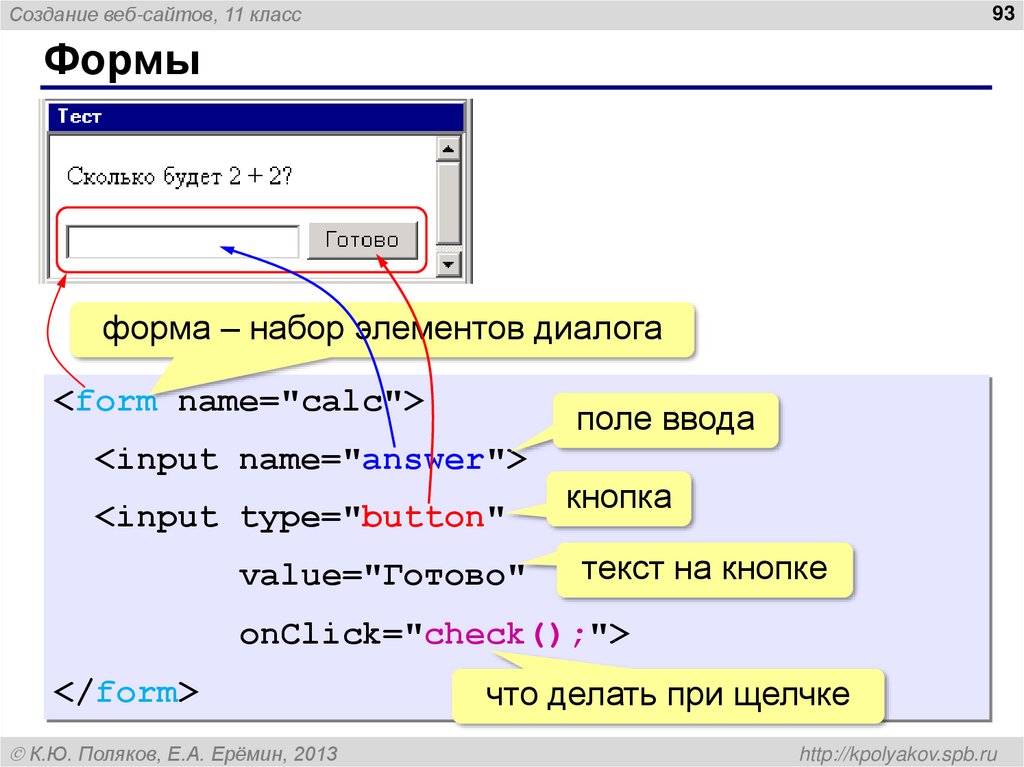The image size is (1024, 767).
Task: Select the "поле ввода" callout label
Action: [666, 419]
